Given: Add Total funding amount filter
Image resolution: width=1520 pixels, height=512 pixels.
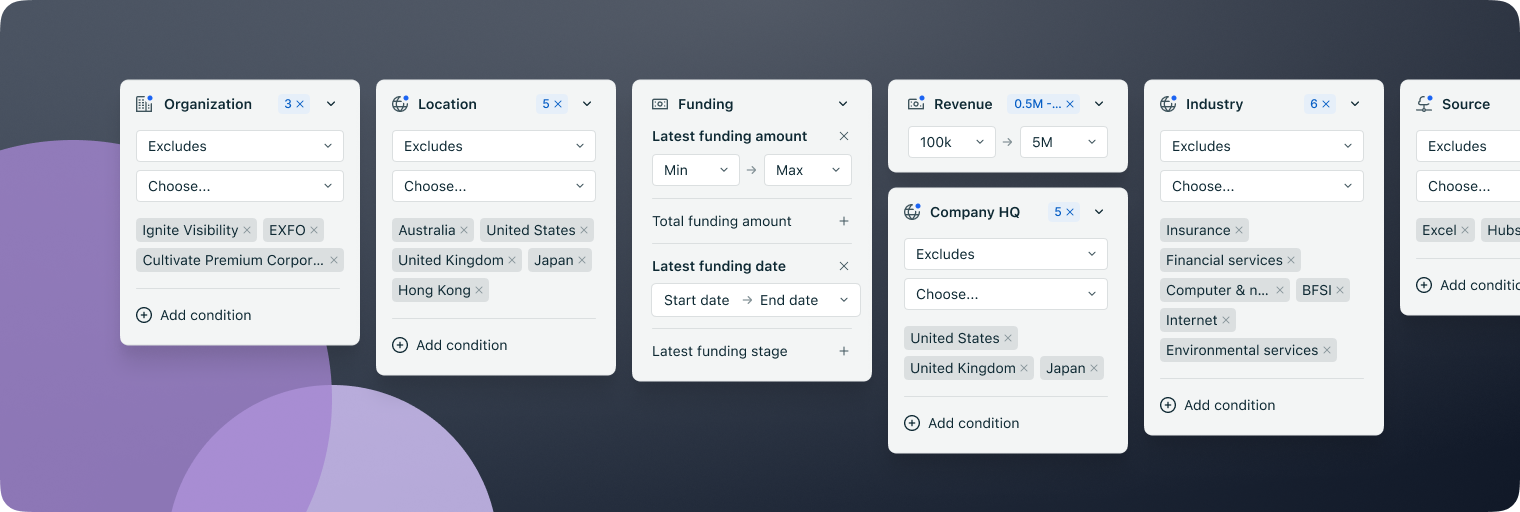Looking at the screenshot, I should pos(843,221).
